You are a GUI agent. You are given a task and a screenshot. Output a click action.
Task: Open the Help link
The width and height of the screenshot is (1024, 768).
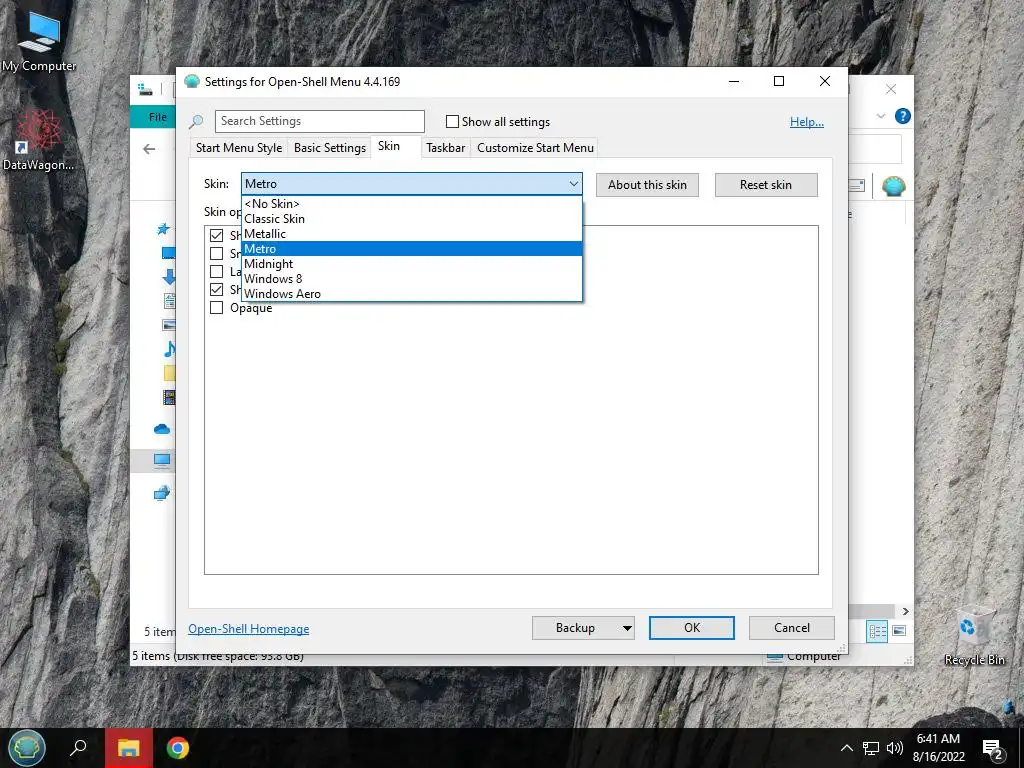807,121
